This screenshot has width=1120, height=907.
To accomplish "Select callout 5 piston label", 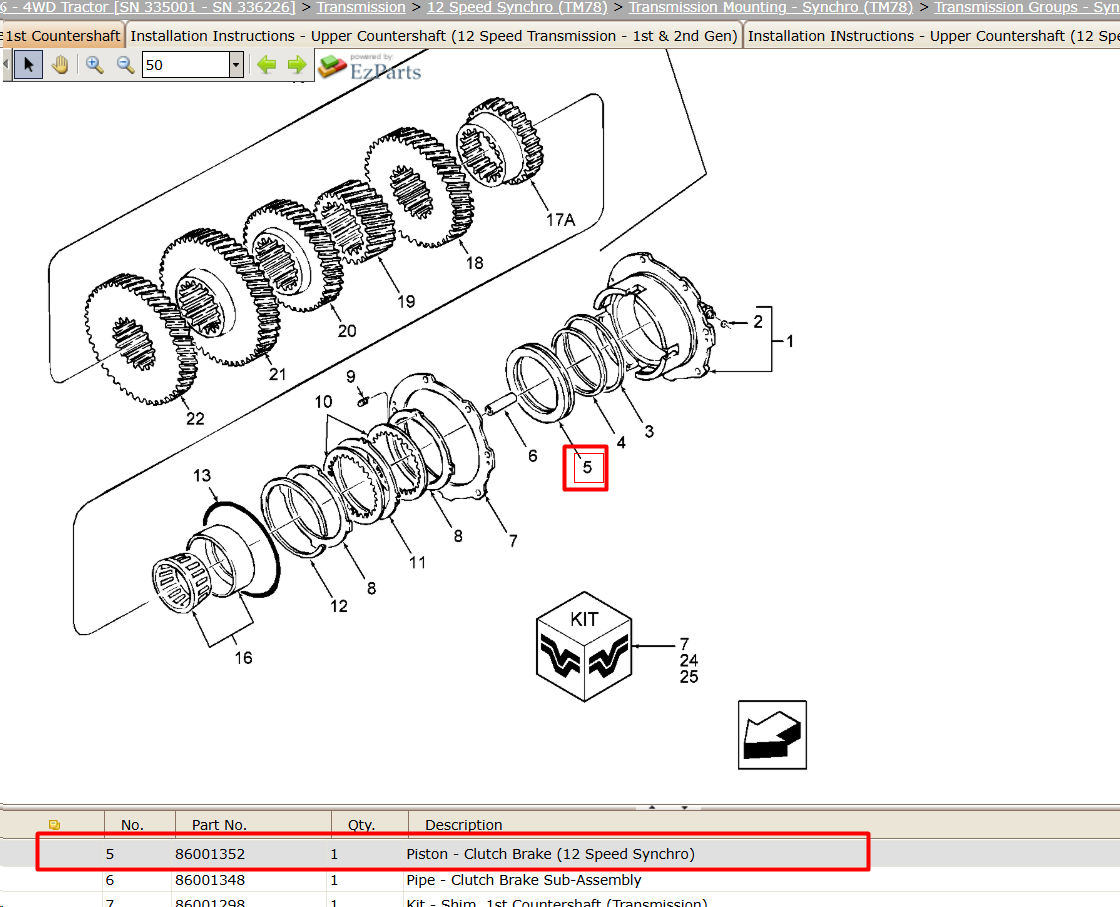I will tap(587, 468).
